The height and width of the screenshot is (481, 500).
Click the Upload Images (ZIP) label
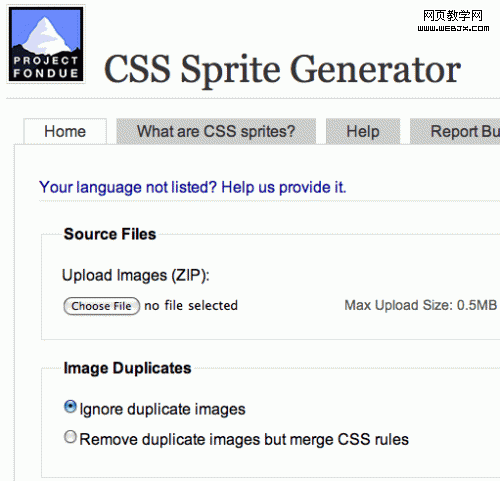[136, 276]
